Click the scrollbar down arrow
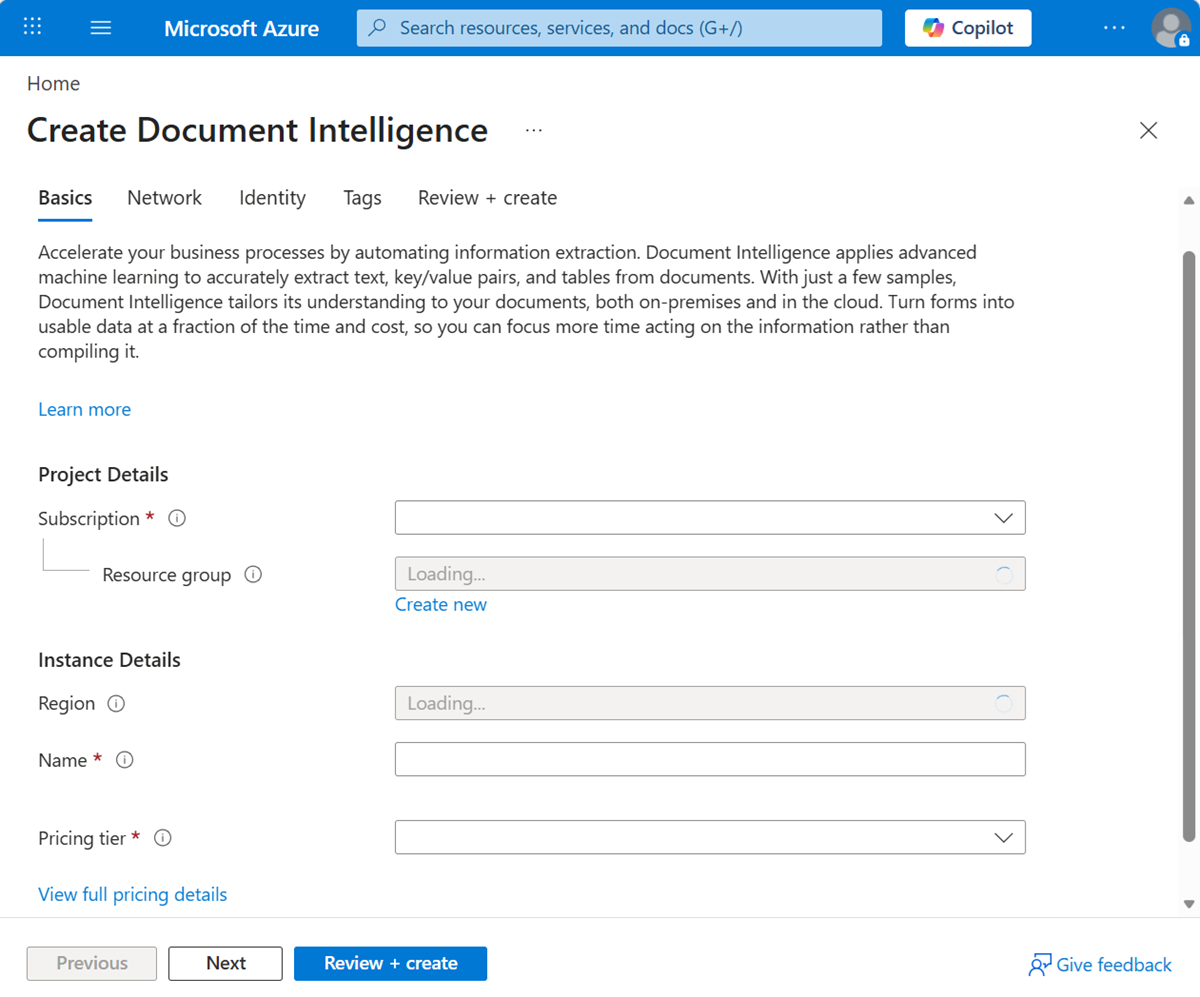1200x997 pixels. [1189, 903]
